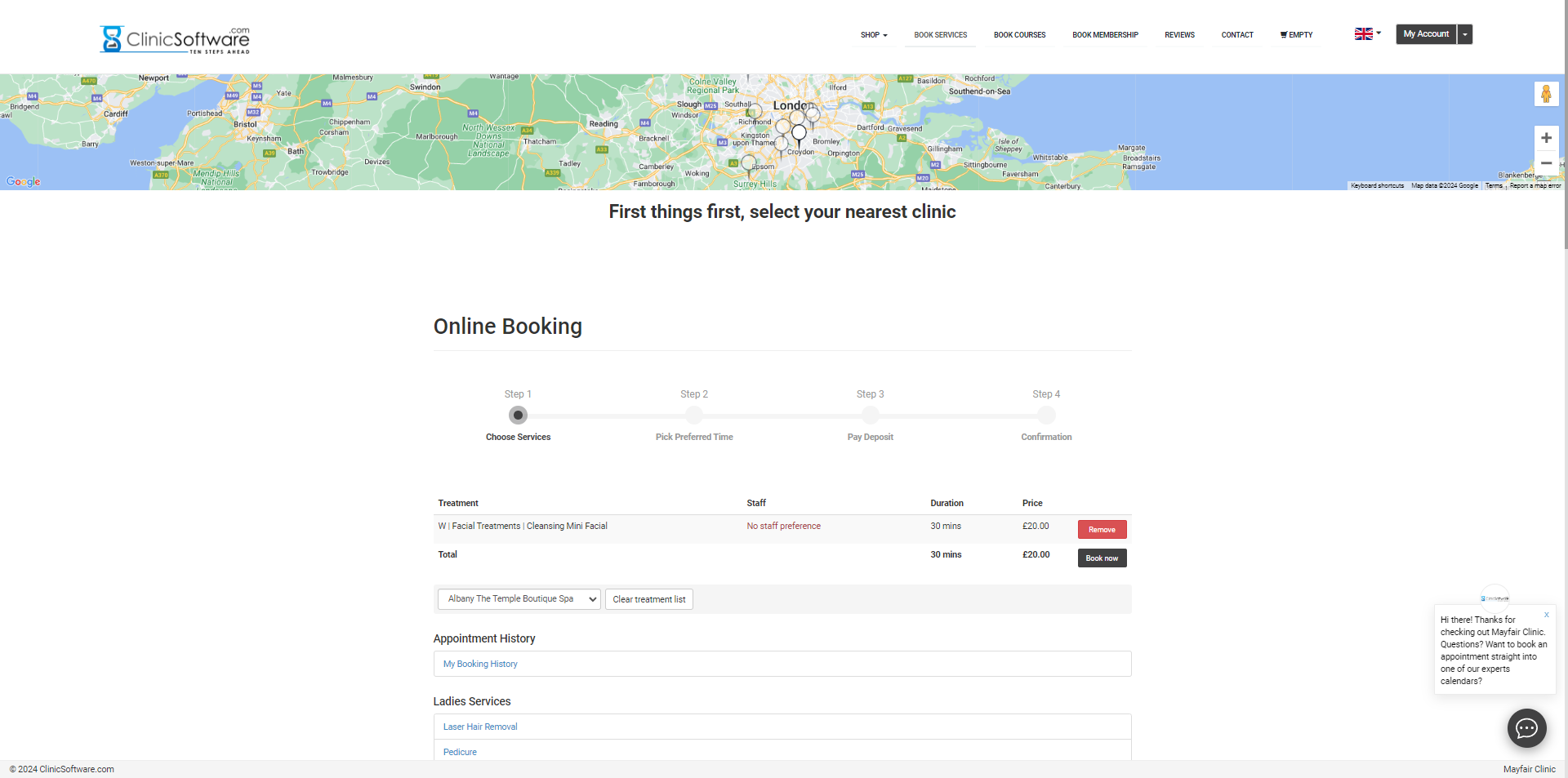Click the Google logo on the map
1568x778 pixels.
23,181
